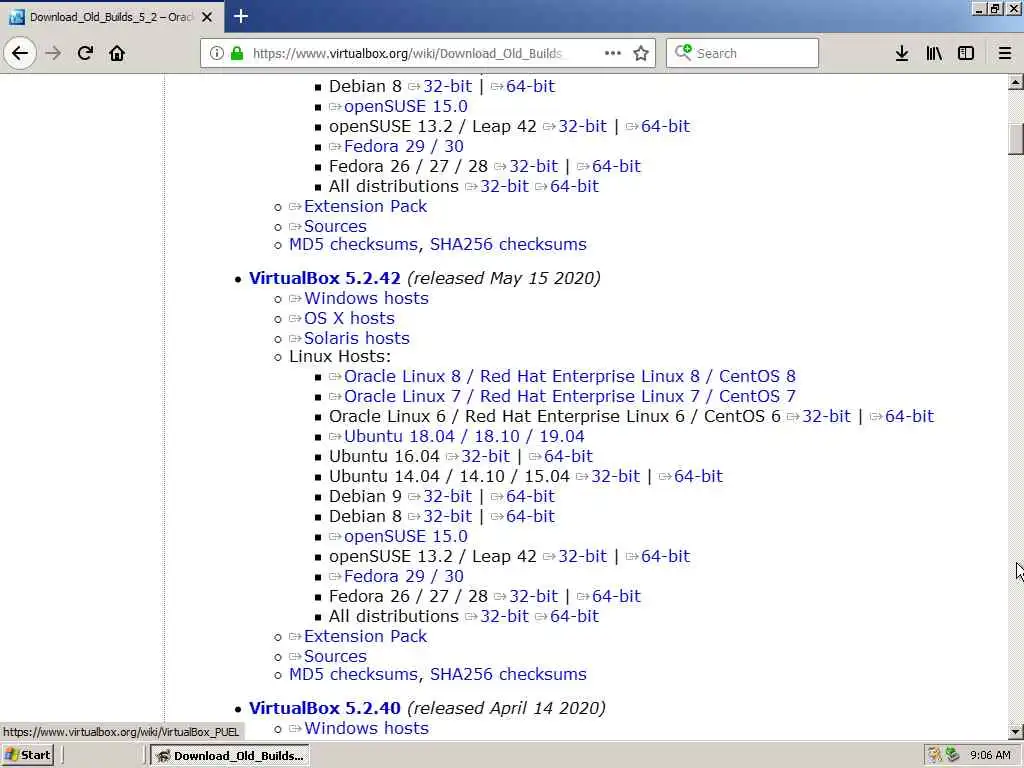This screenshot has width=1024, height=768.
Task: Open the library bookshelf icon
Action: tap(934, 53)
